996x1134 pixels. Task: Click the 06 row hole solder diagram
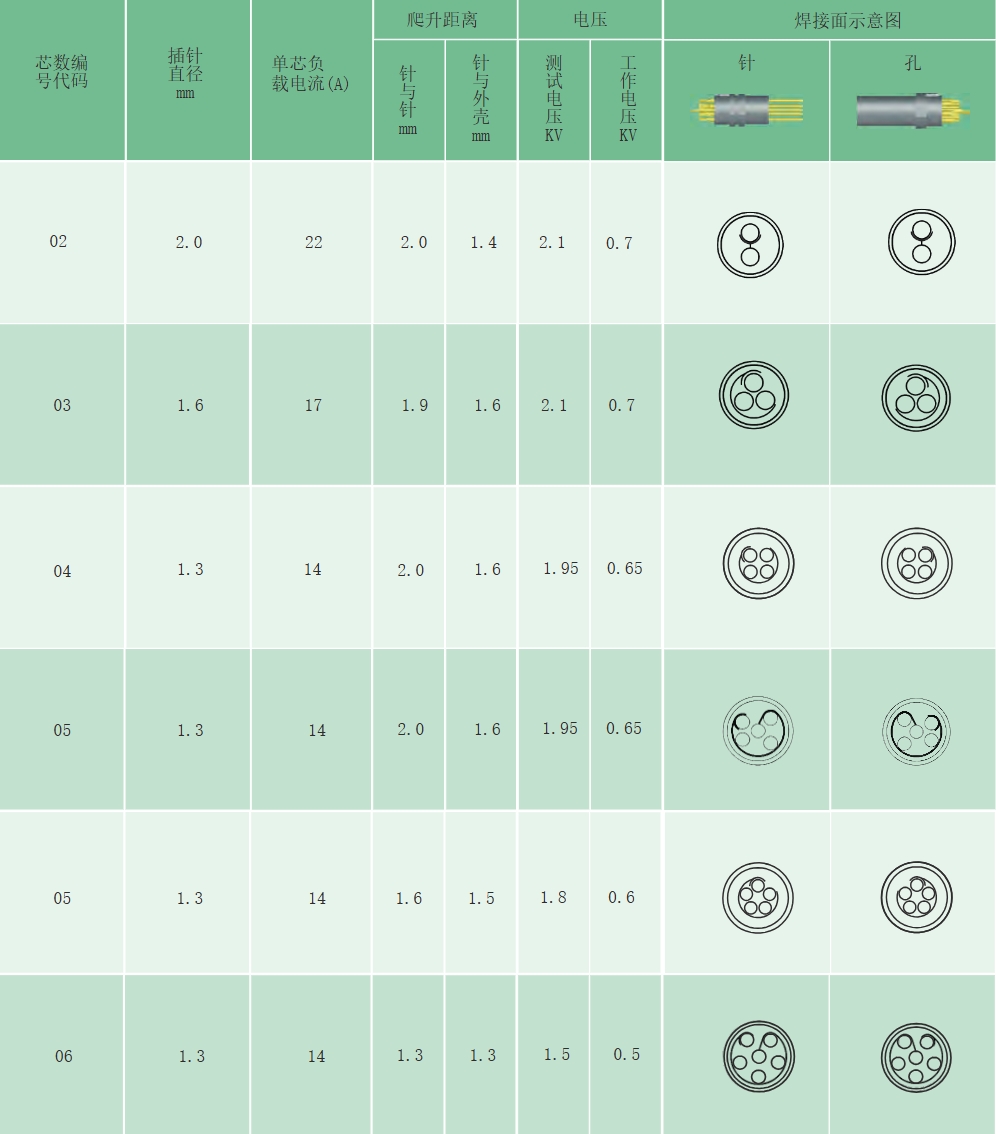pos(916,1057)
